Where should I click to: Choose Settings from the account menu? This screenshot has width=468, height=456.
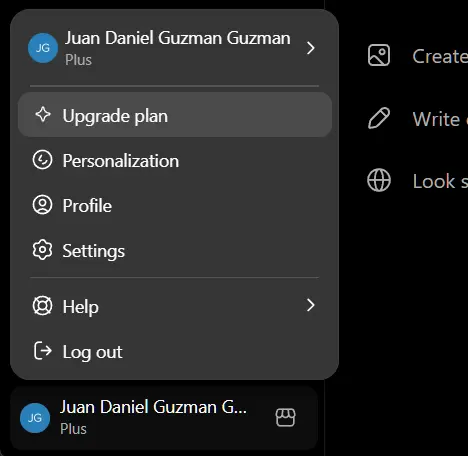175,250
